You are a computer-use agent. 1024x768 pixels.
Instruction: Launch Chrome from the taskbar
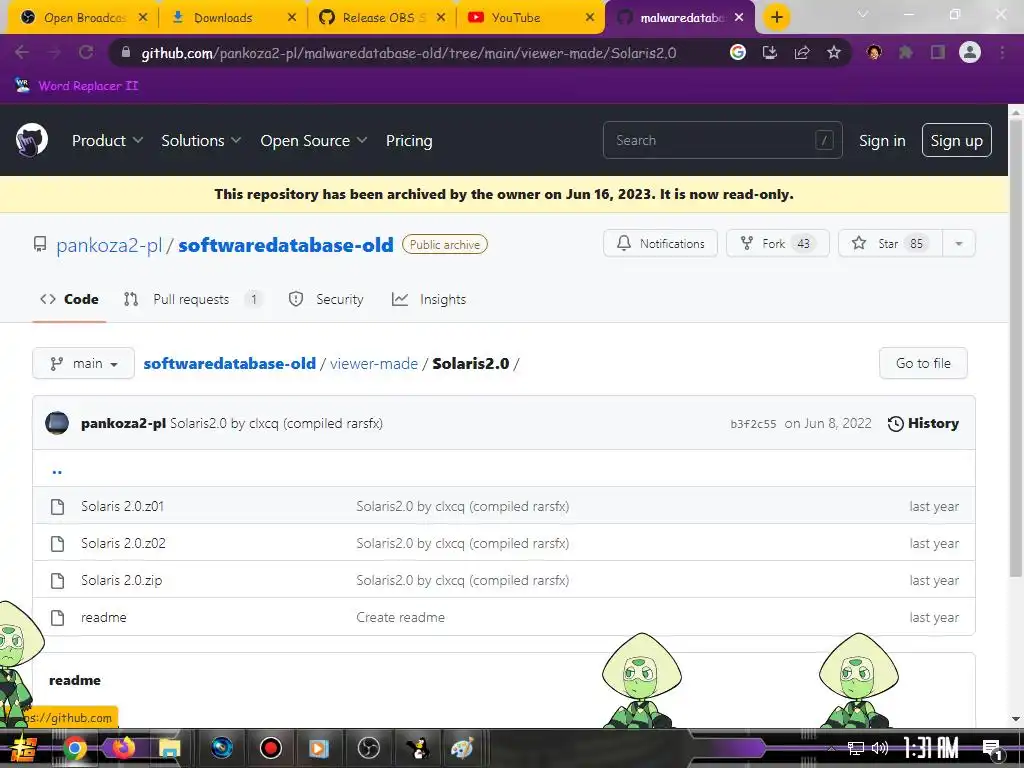point(74,748)
